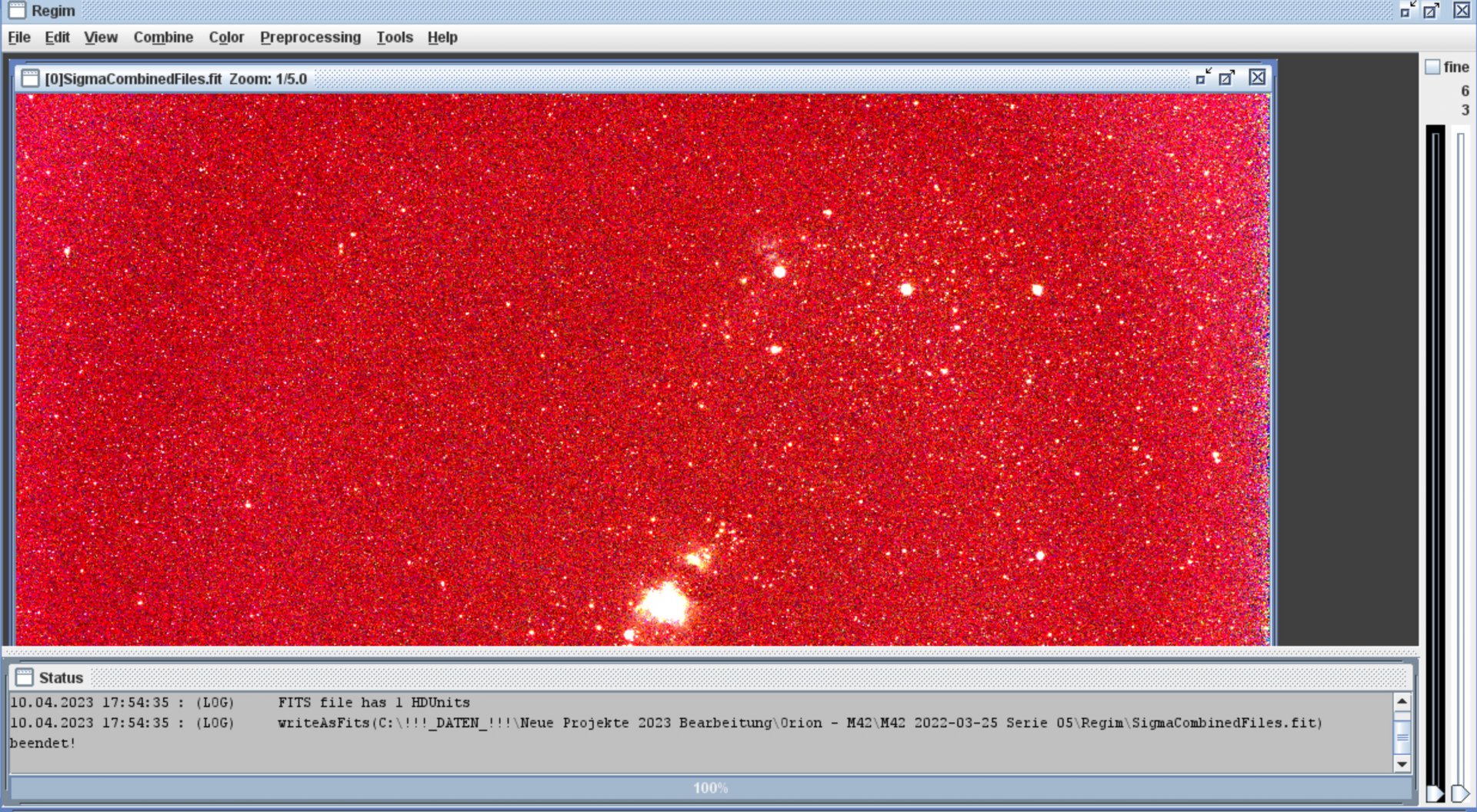Click the Status panel window icon
Image resolution: width=1477 pixels, height=812 pixels.
coord(25,677)
